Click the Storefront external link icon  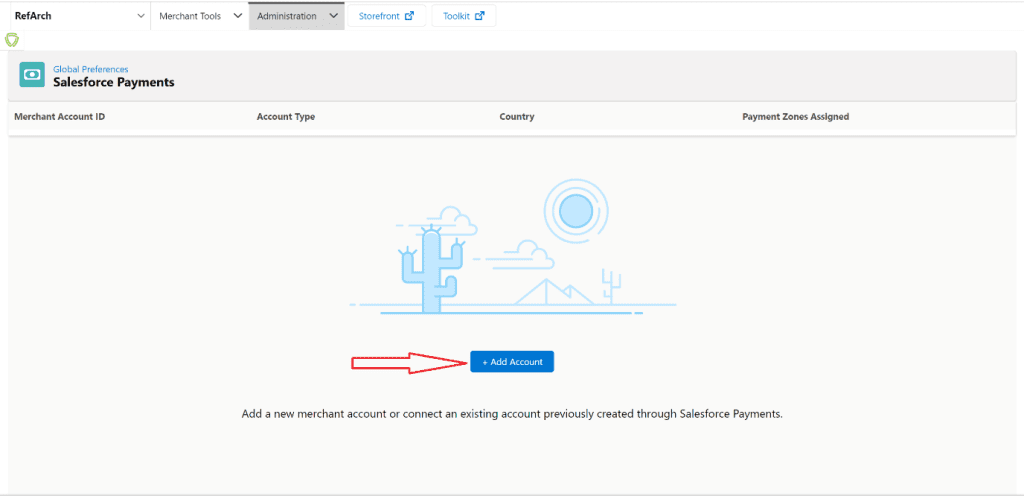tap(408, 16)
